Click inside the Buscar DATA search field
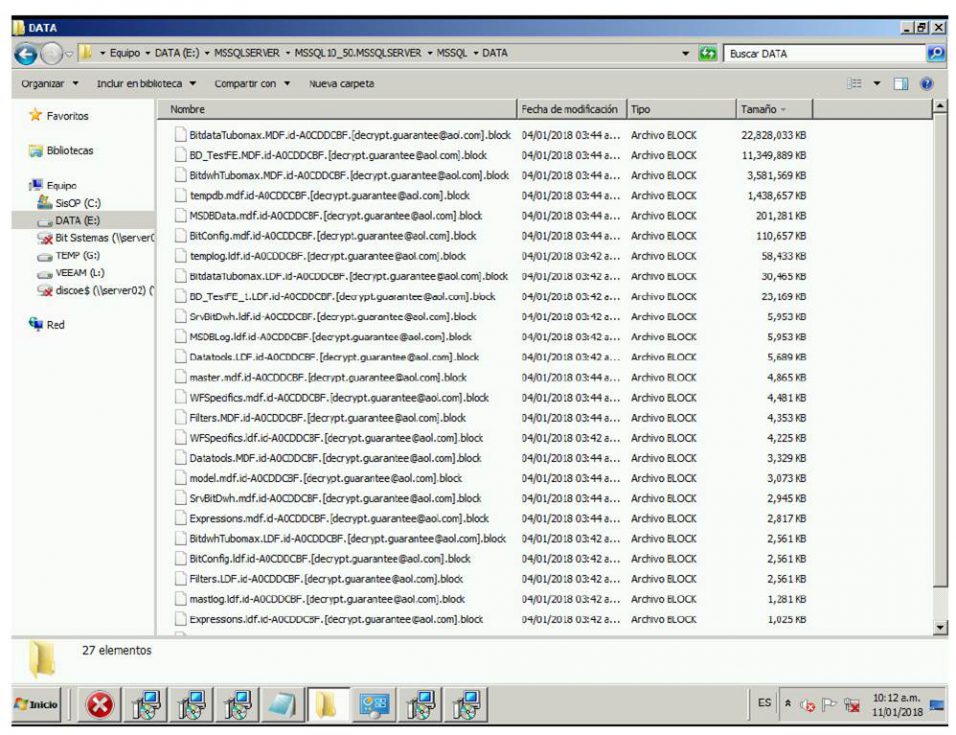The height and width of the screenshot is (735, 956). click(824, 54)
